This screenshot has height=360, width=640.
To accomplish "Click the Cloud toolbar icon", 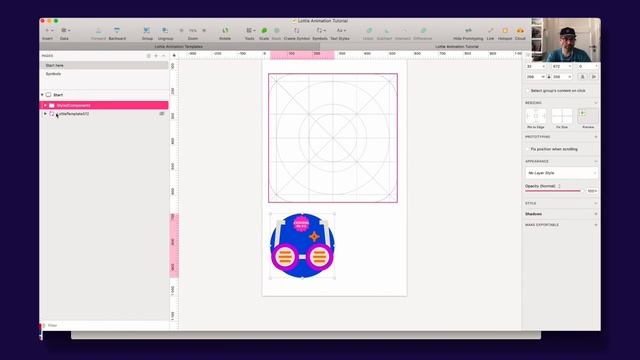I will (x=520, y=31).
